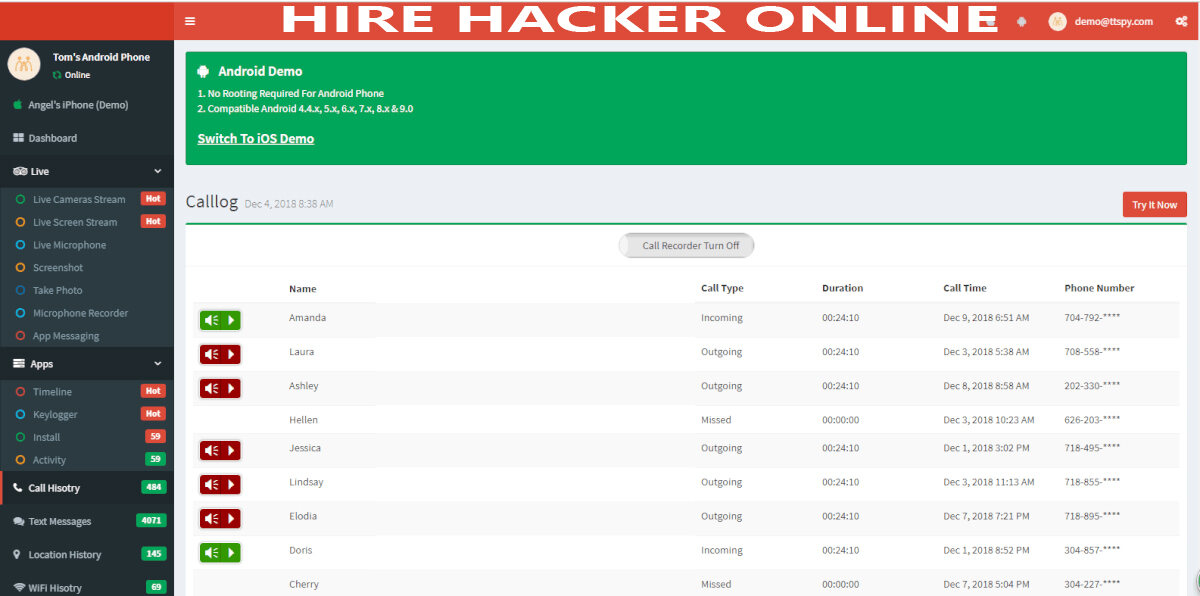Click the Try It Now button
This screenshot has height=596, width=1200.
tap(1154, 204)
